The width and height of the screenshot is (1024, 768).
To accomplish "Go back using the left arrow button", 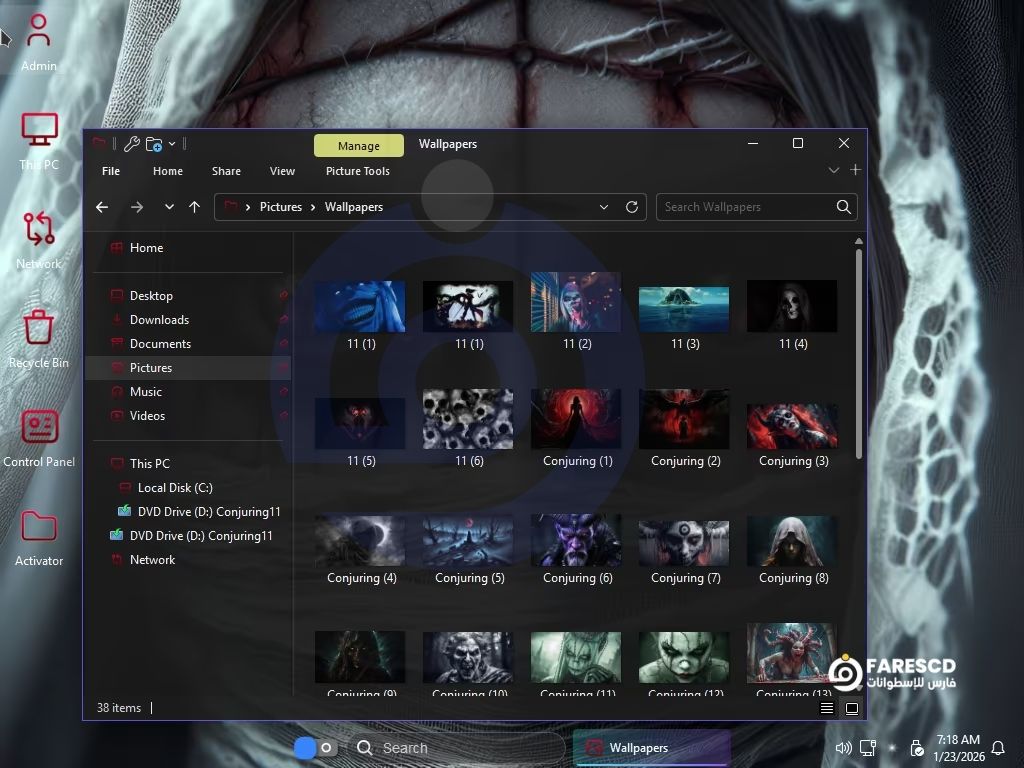I will pyautogui.click(x=102, y=207).
